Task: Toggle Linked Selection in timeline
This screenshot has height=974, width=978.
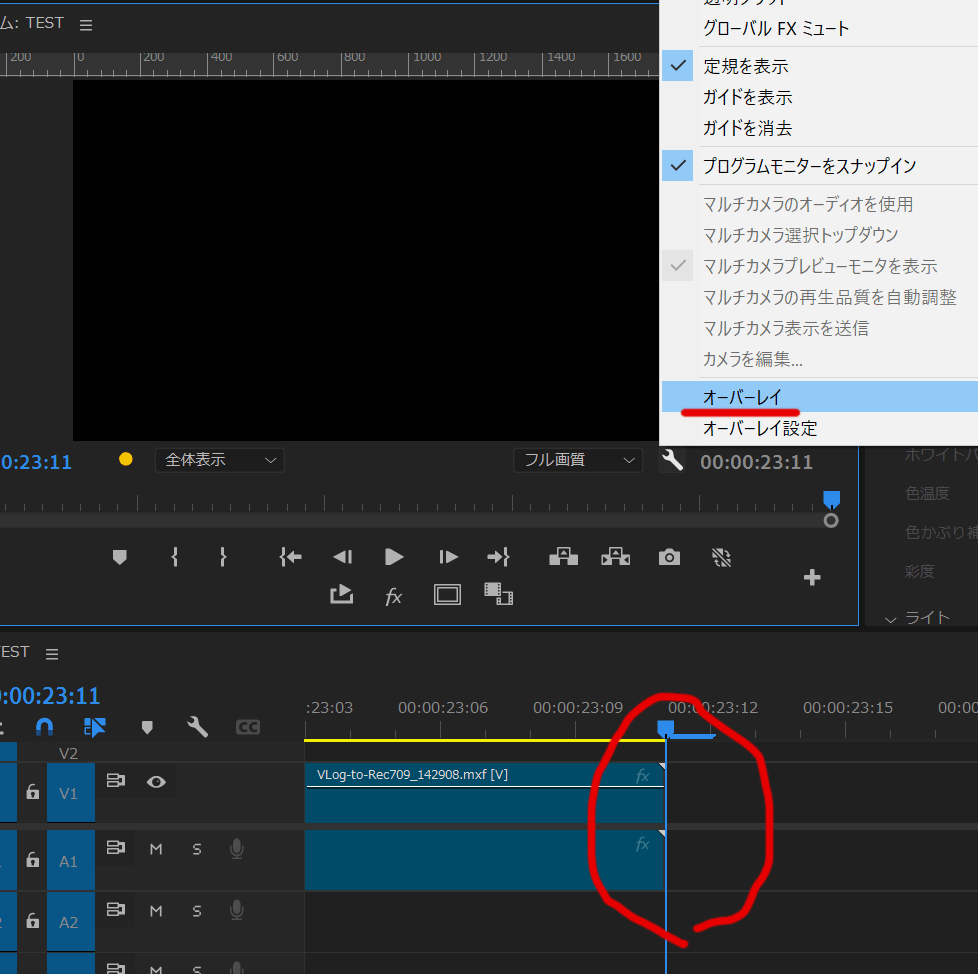Action: [x=94, y=727]
